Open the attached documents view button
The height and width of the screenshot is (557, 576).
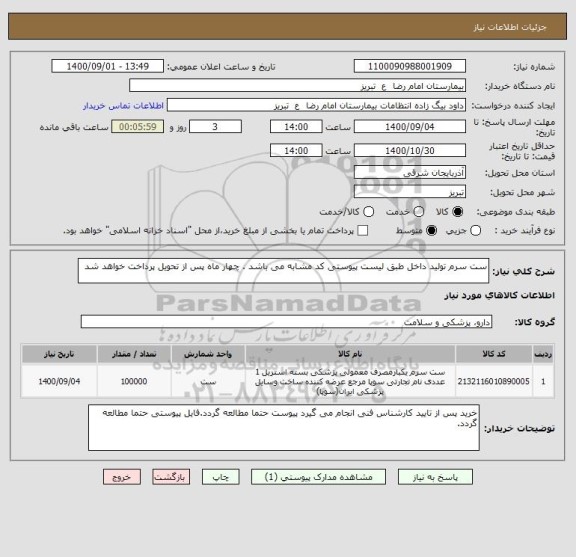click(318, 477)
